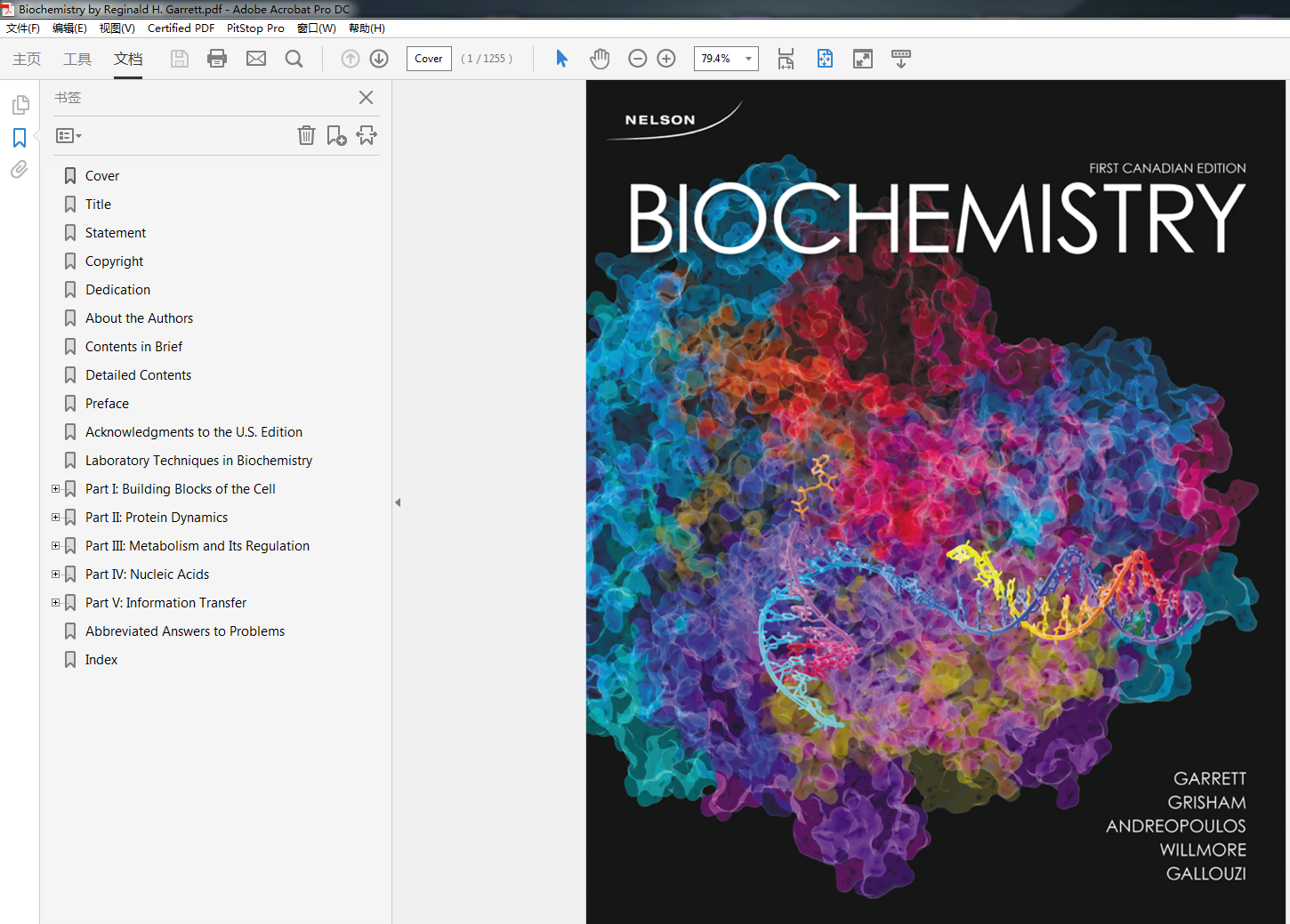Open the 窗口(W) menu
The height and width of the screenshot is (924, 1290).
click(317, 28)
